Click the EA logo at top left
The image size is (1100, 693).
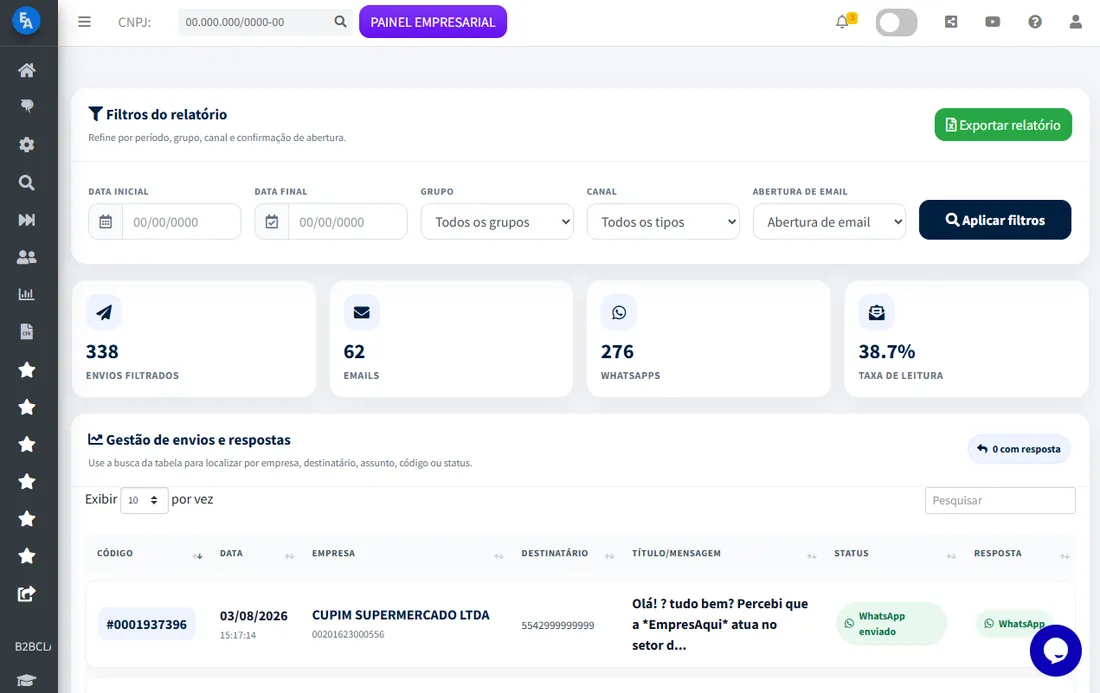[x=27, y=21]
